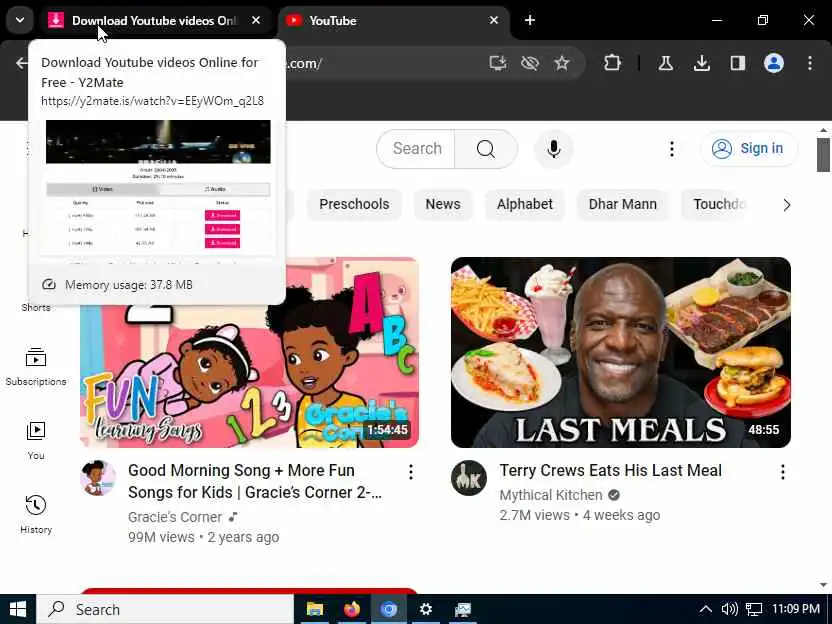Open Subscriptions in YouTube sidebar
Screen dimensions: 832x624
coord(36,366)
